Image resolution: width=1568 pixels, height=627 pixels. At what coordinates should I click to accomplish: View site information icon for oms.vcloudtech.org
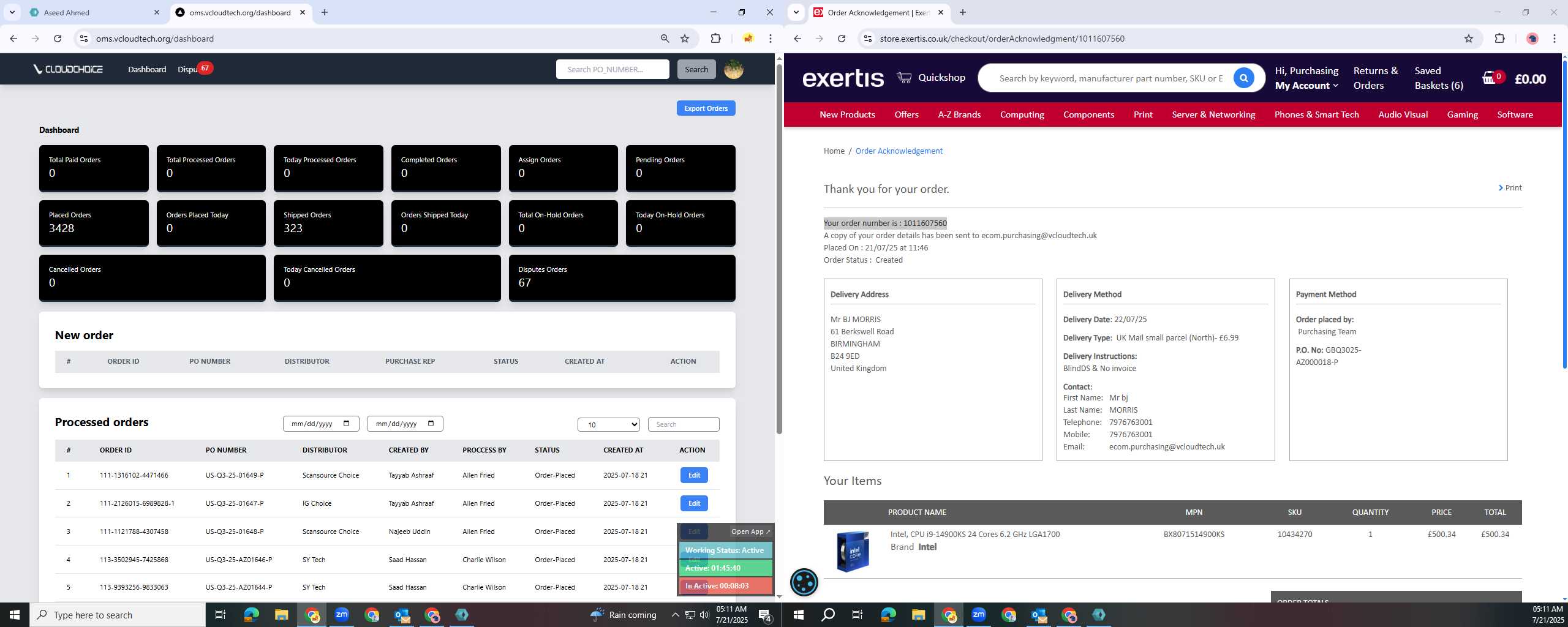click(84, 39)
